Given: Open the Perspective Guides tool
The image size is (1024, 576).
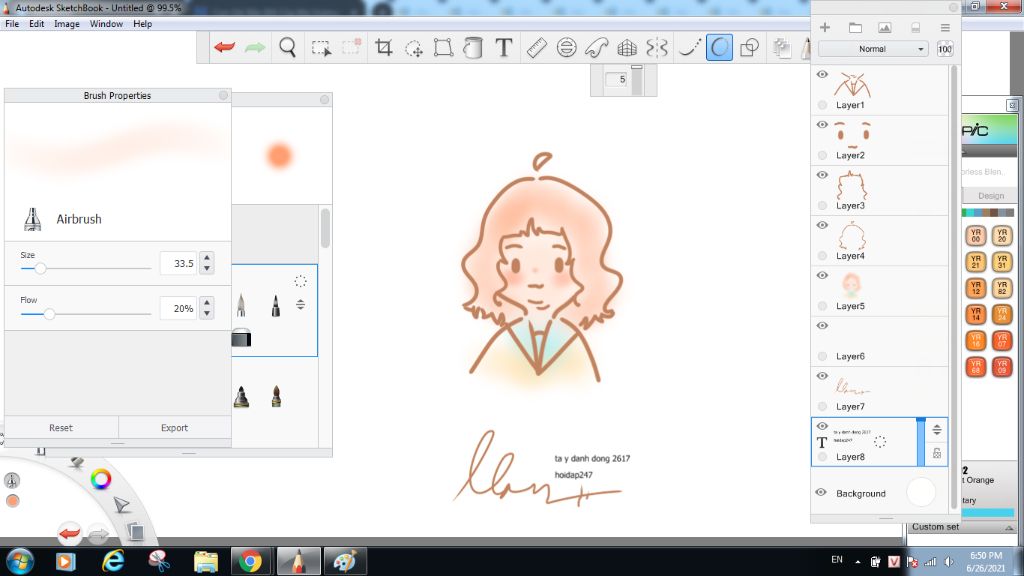Looking at the screenshot, I should point(627,47).
